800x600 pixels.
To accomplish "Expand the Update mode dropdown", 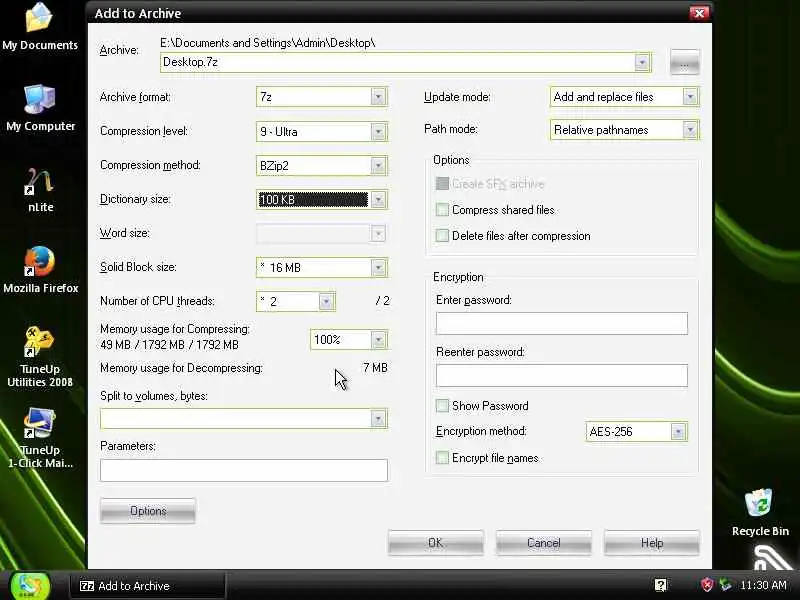I will tap(690, 96).
